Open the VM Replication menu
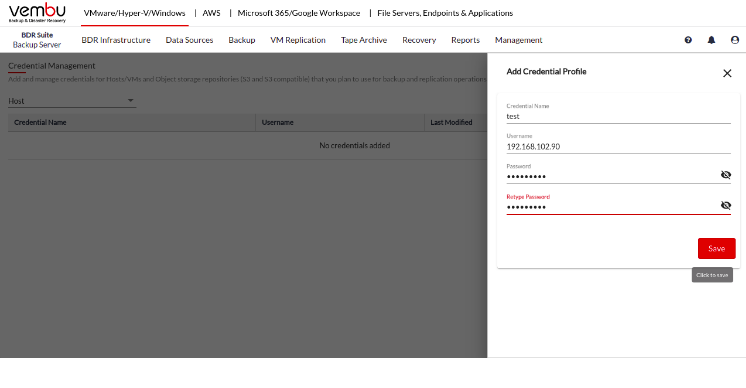This screenshot has height=388, width=746. pyautogui.click(x=298, y=40)
